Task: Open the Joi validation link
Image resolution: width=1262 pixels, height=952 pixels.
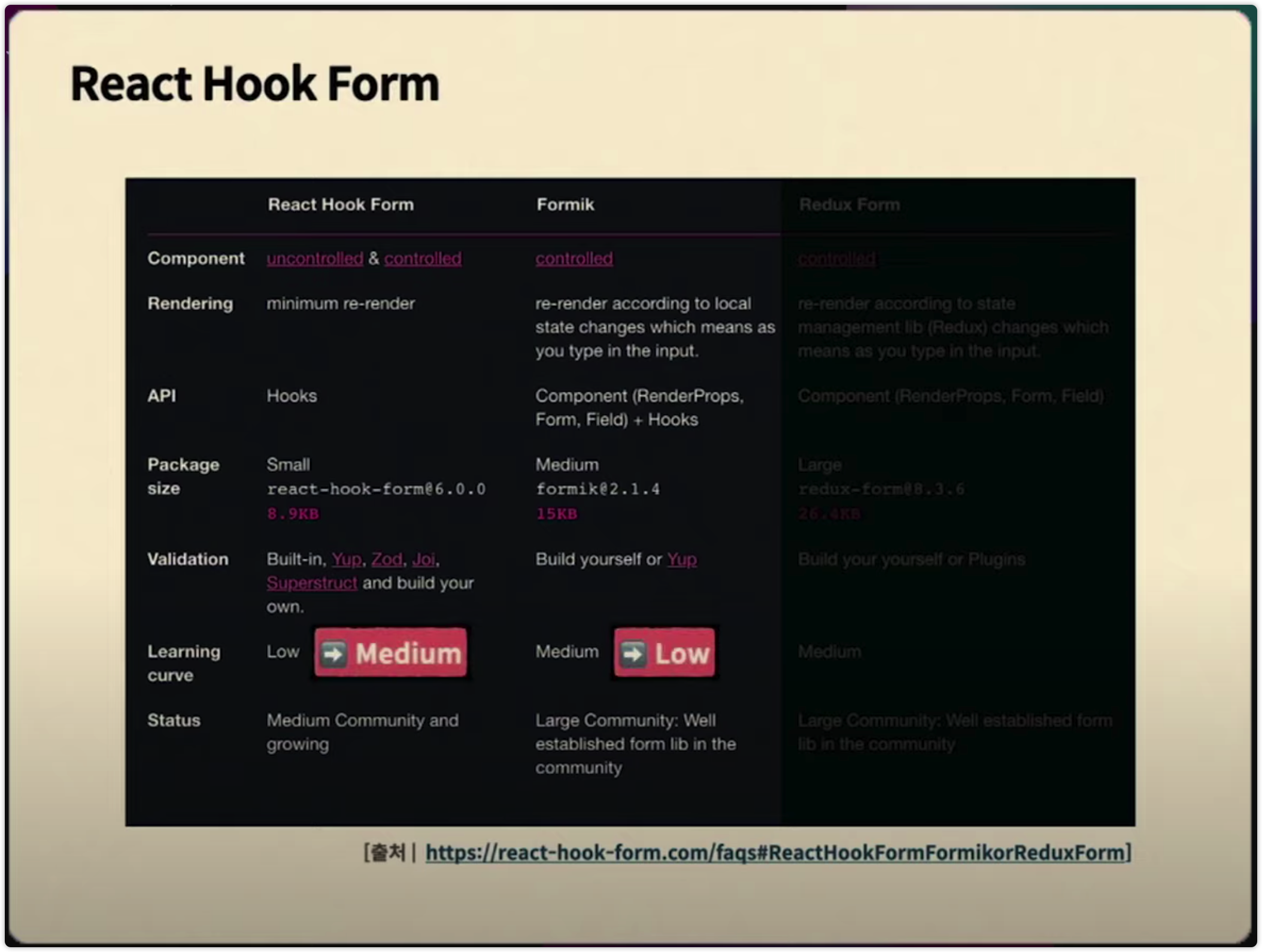Action: [x=424, y=559]
